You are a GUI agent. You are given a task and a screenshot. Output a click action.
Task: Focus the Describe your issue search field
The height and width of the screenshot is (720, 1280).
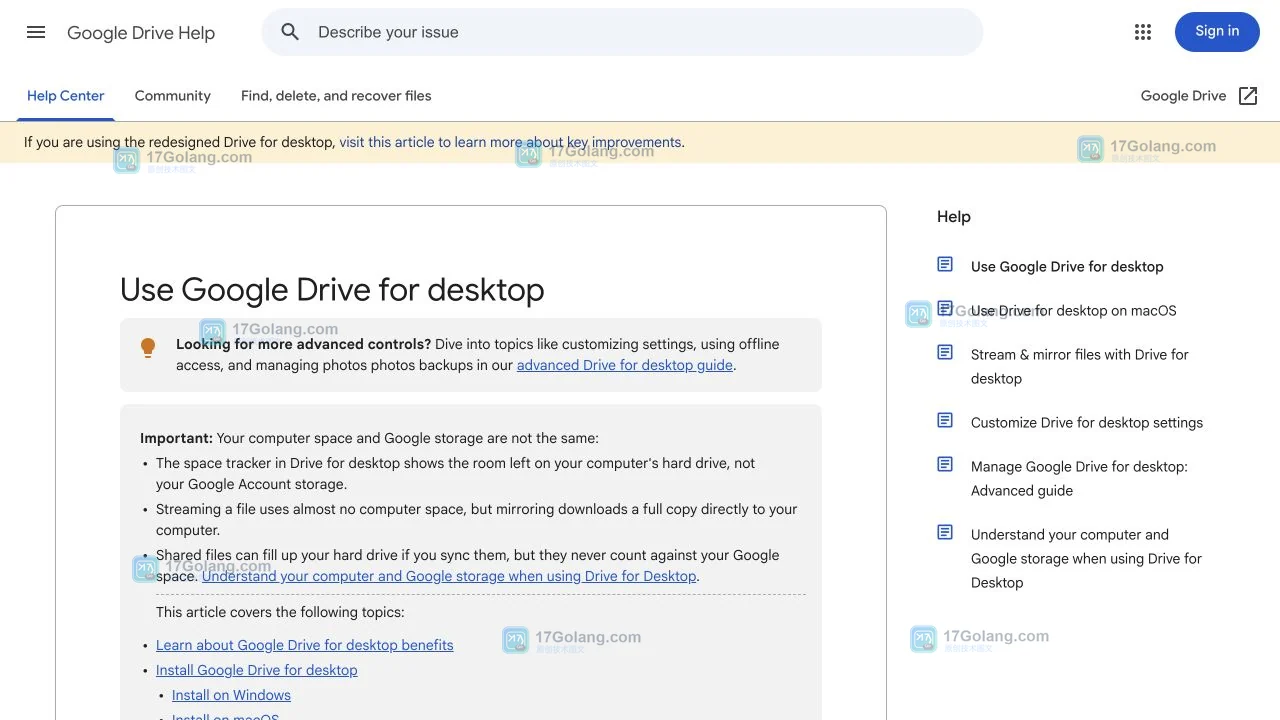(x=622, y=32)
